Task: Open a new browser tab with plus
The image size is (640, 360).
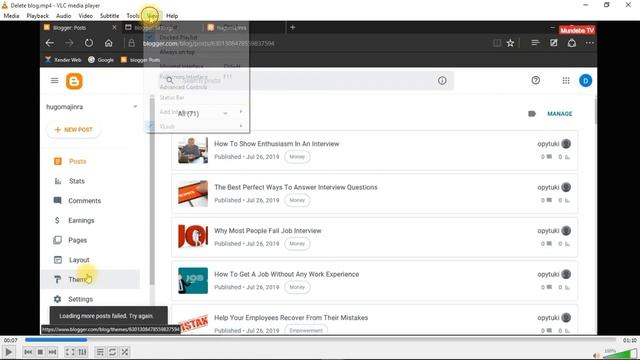Action: pos(292,27)
